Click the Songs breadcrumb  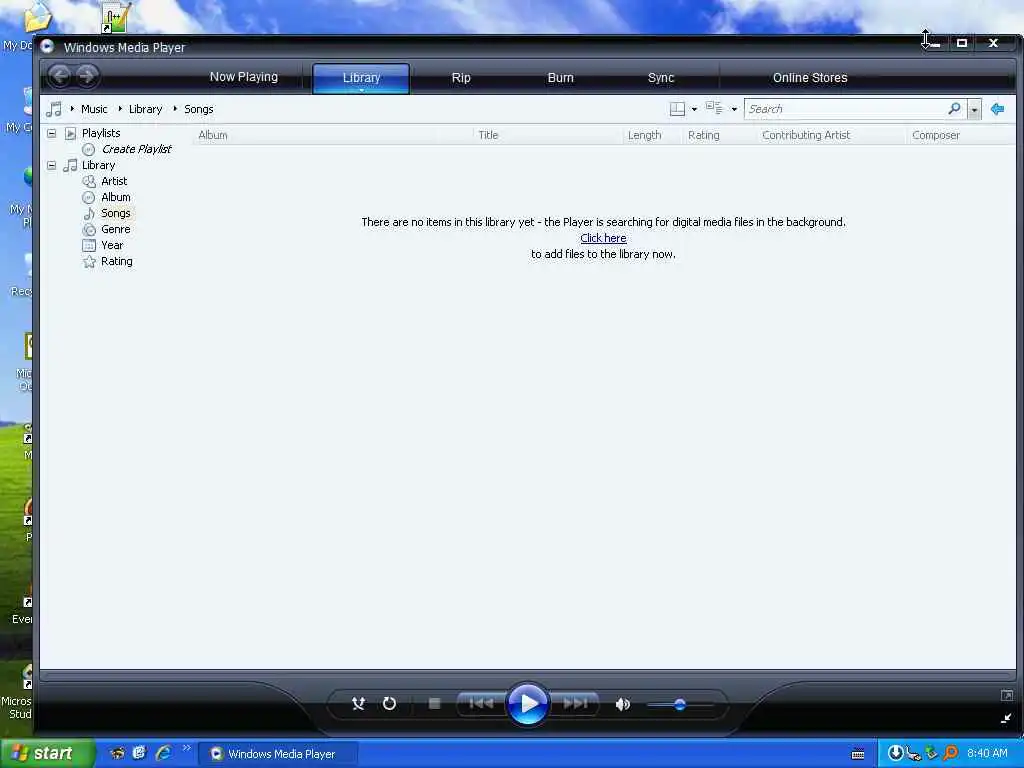(x=199, y=109)
